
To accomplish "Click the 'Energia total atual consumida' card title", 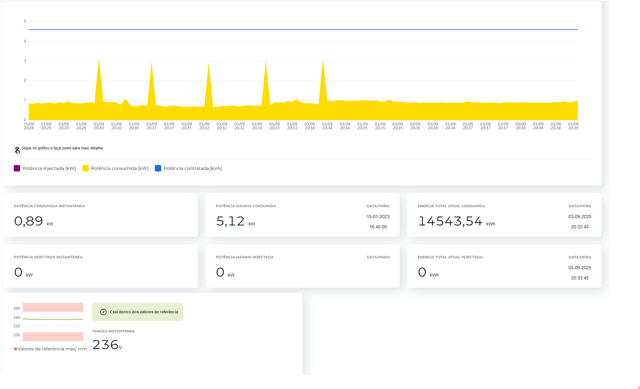I will [451, 206].
